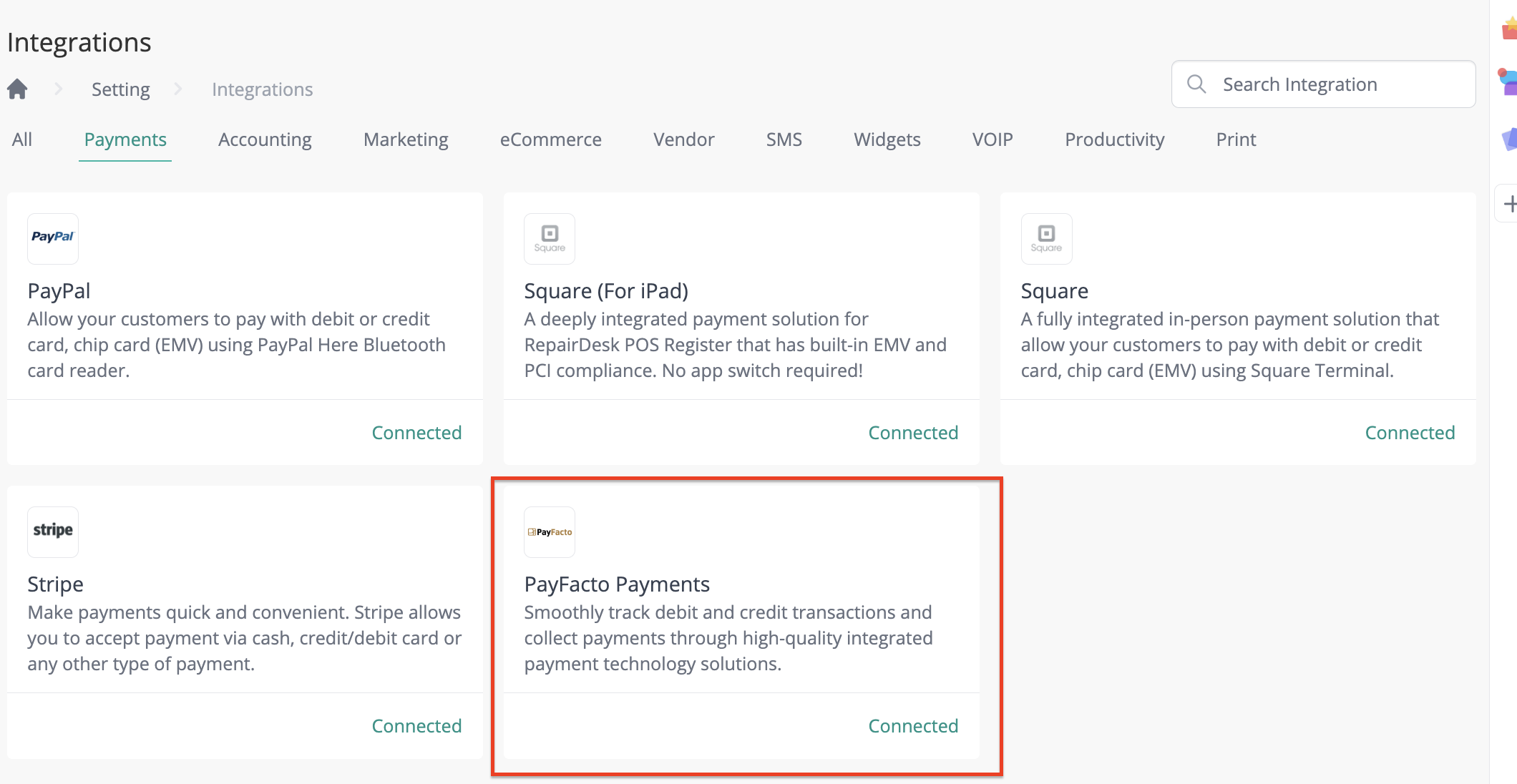
Task: Click the Setting breadcrumb link
Action: click(121, 89)
